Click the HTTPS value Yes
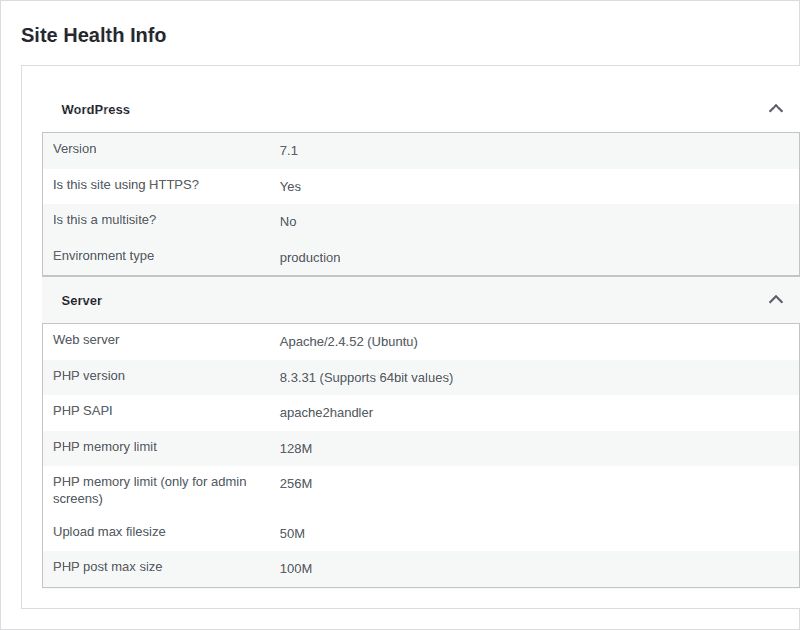 tap(290, 187)
